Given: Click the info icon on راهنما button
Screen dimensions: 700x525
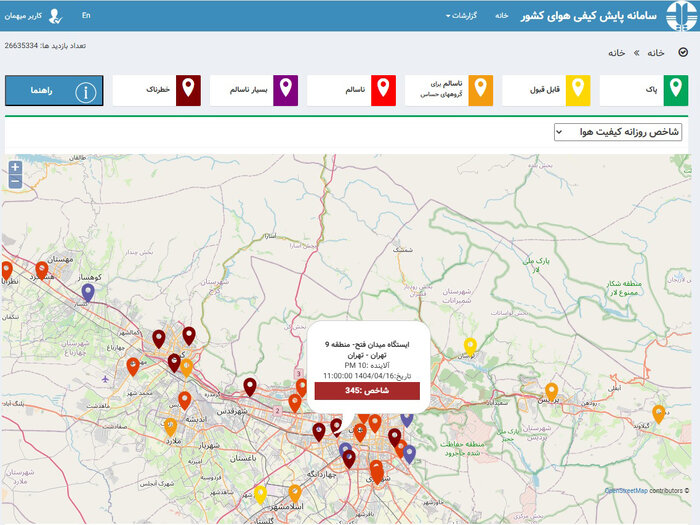Looking at the screenshot, I should pos(87,92).
